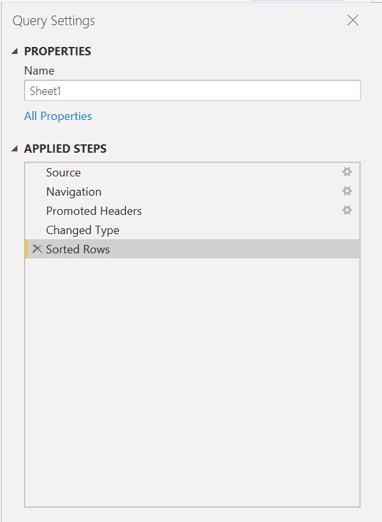The width and height of the screenshot is (382, 522).
Task: Collapse the PROPERTIES section
Action: [14, 51]
